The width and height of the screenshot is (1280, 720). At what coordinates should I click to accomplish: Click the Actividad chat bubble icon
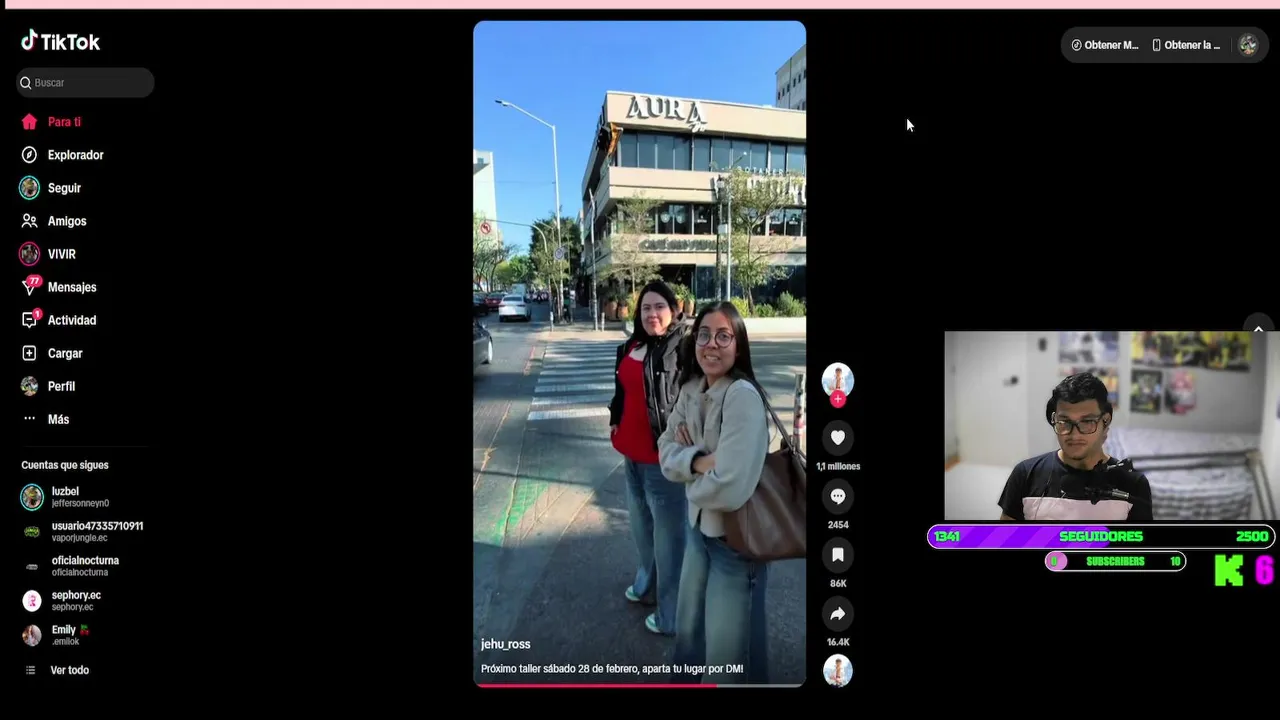point(30,320)
